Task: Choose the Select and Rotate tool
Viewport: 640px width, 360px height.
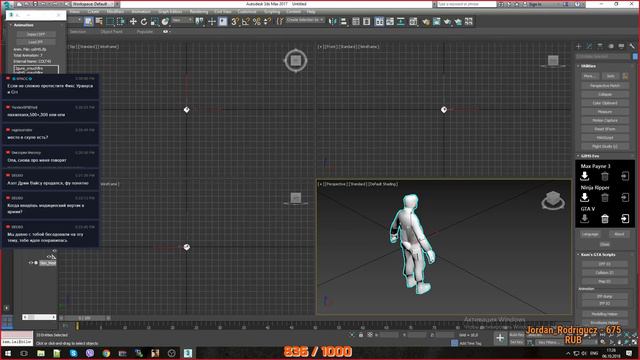Action: [144, 21]
